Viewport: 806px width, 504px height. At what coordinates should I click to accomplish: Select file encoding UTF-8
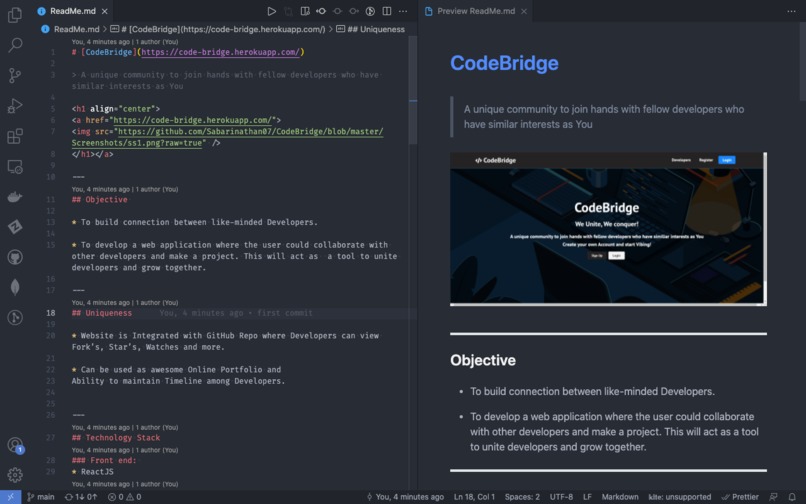tap(561, 497)
